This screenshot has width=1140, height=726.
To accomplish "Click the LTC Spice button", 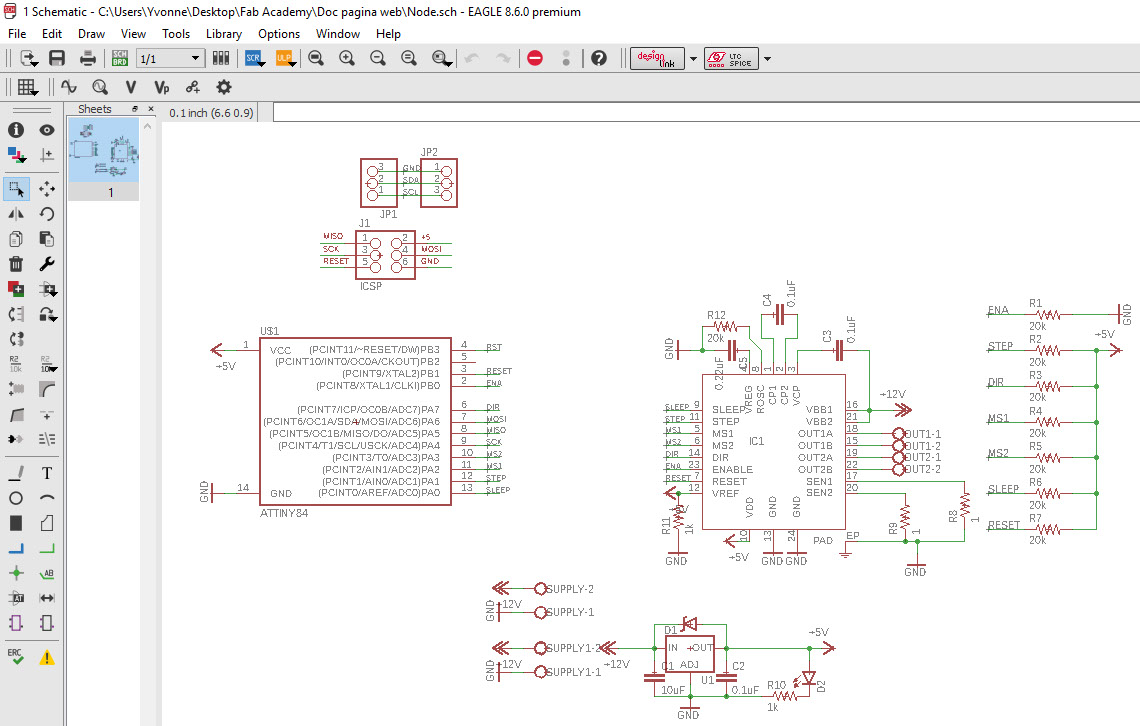I will point(731,58).
